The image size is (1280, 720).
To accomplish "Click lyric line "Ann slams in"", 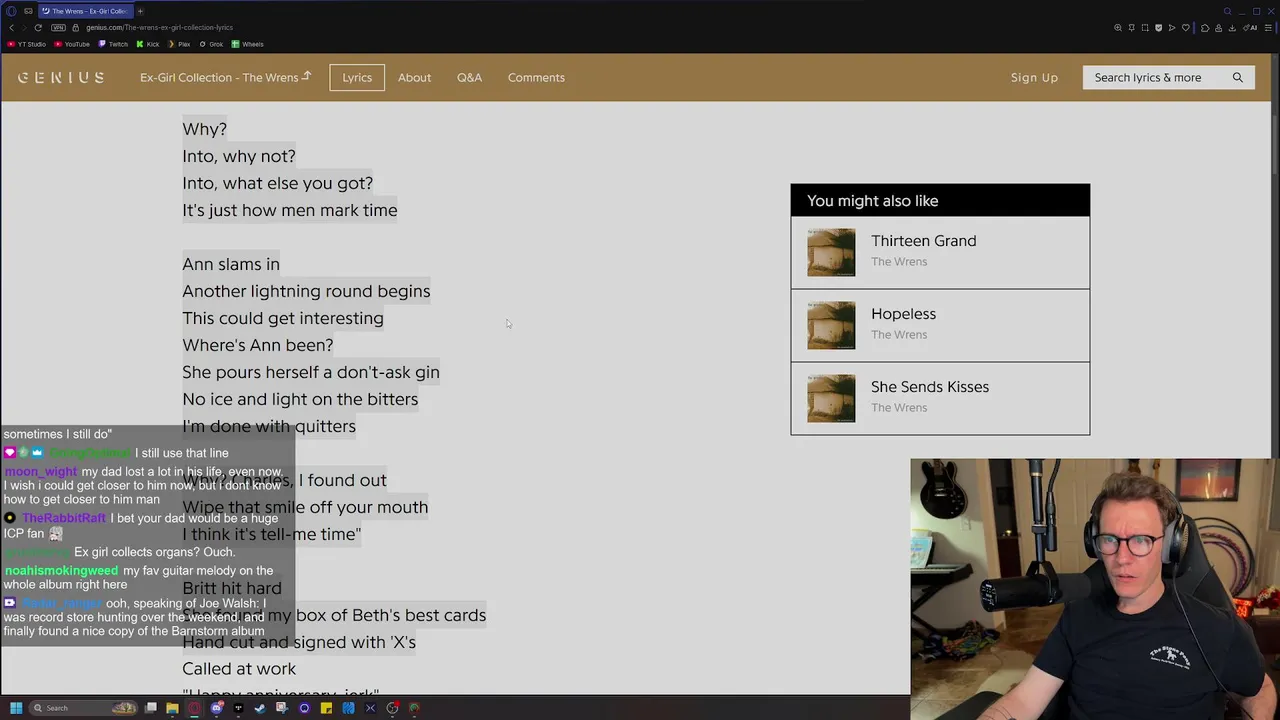I will 231,264.
